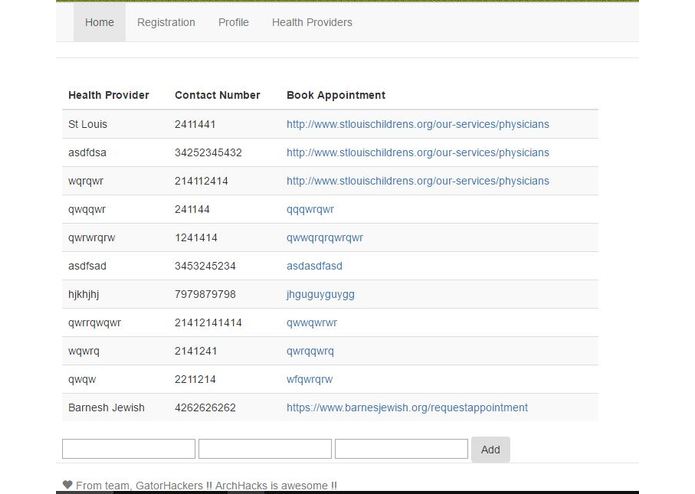Select the Book Appointment column header
695x494 pixels.
pos(336,95)
